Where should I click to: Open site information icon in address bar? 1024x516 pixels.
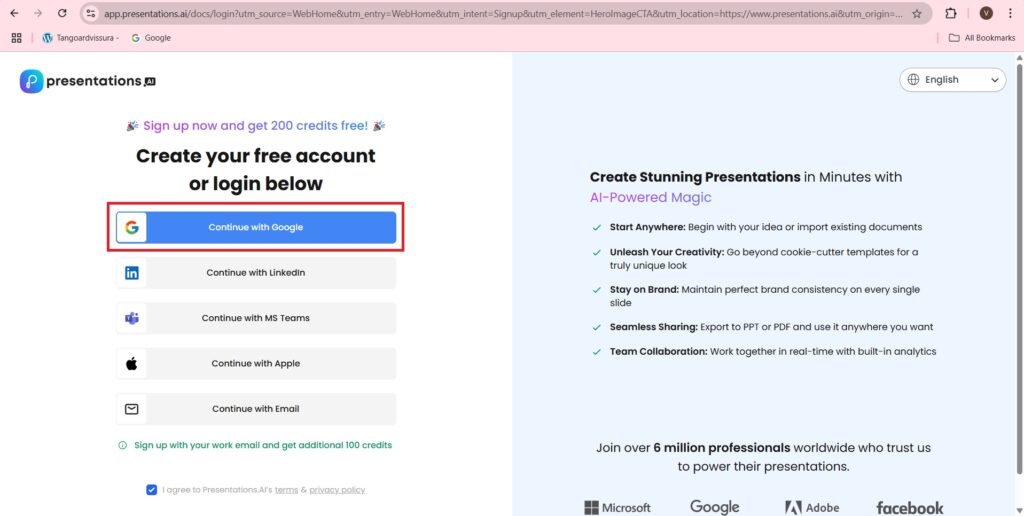[x=91, y=13]
